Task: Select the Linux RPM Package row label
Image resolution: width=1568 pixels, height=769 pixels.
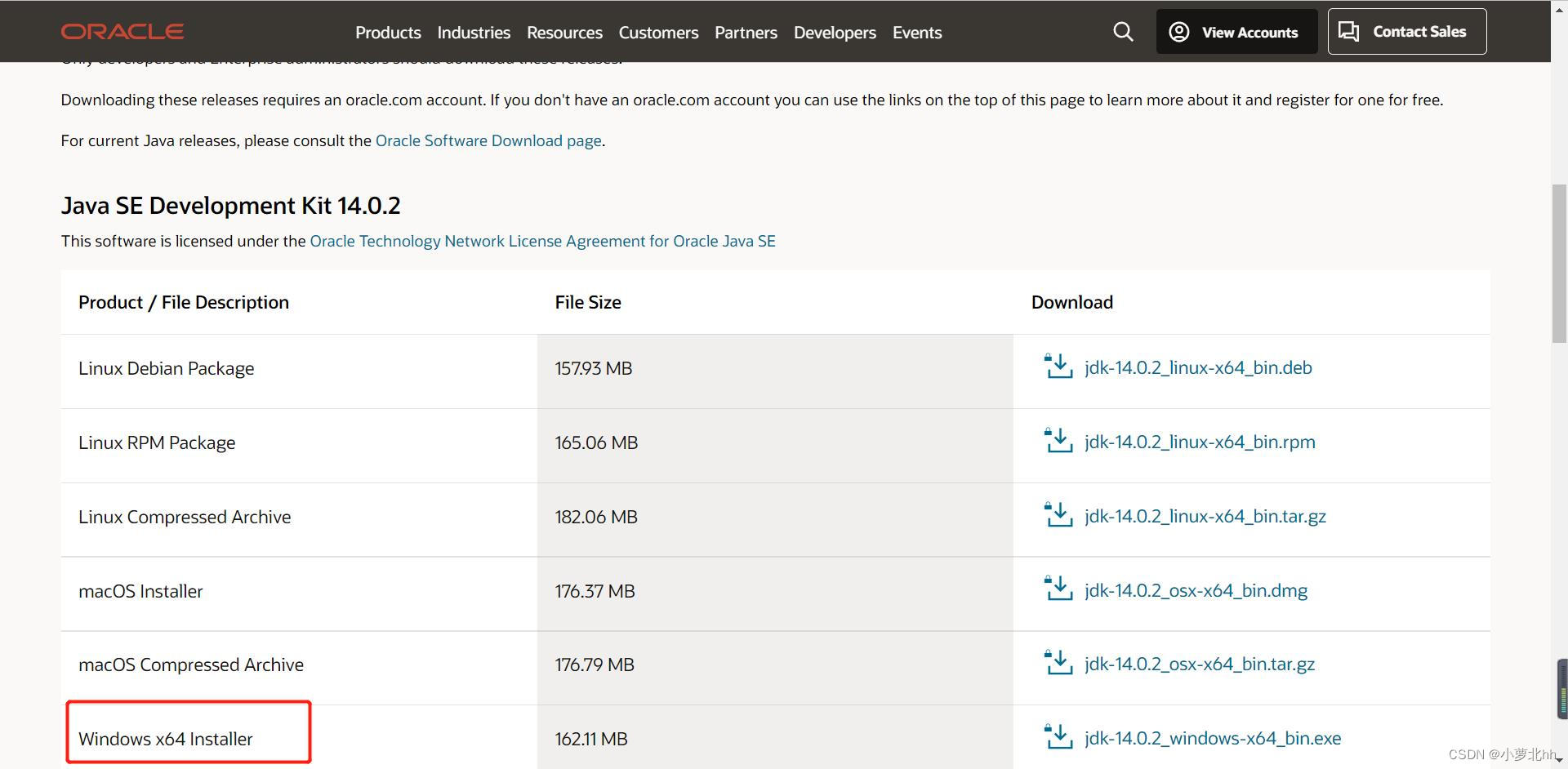Action: click(x=157, y=442)
